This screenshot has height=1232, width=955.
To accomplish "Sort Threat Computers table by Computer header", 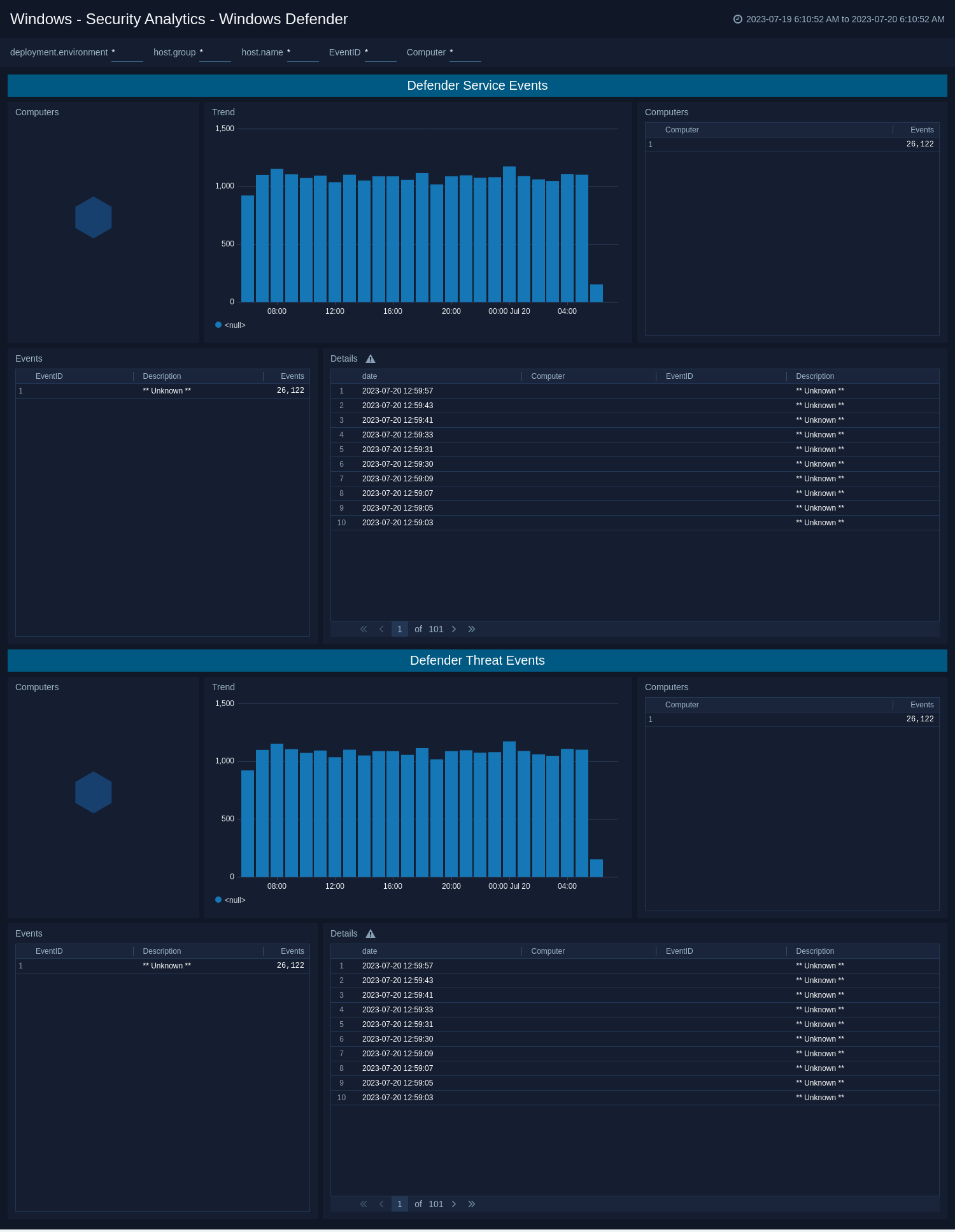I will click(682, 705).
